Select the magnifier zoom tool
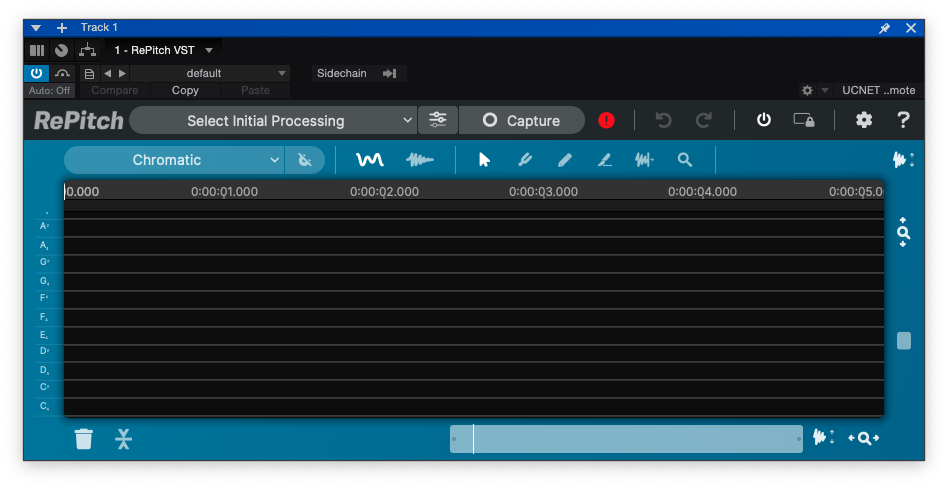The image size is (948, 488). click(x=684, y=160)
